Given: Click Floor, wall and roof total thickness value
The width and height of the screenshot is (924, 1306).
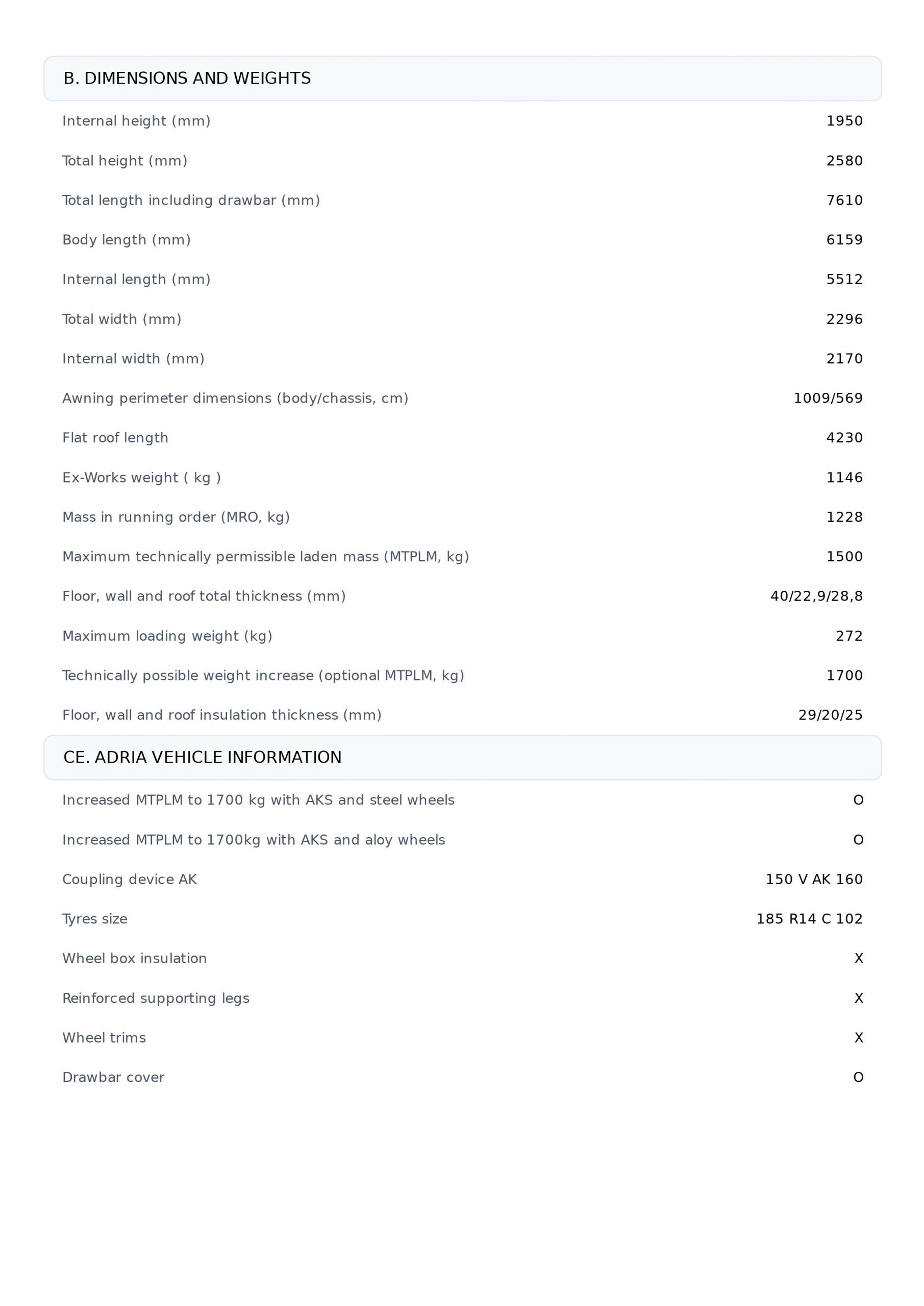Looking at the screenshot, I should pos(816,596).
